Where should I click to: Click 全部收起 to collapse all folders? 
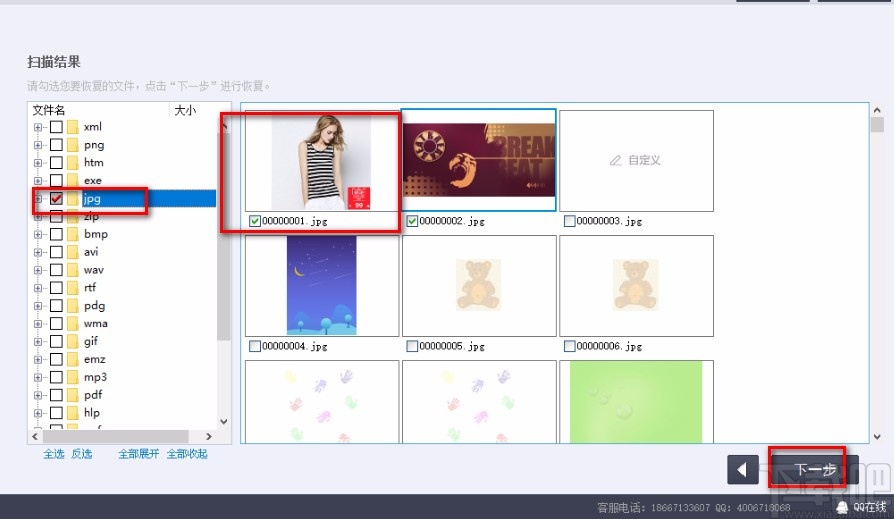187,454
